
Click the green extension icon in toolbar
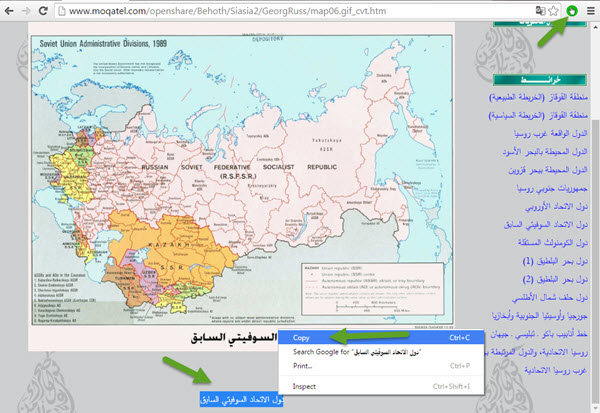coord(572,11)
